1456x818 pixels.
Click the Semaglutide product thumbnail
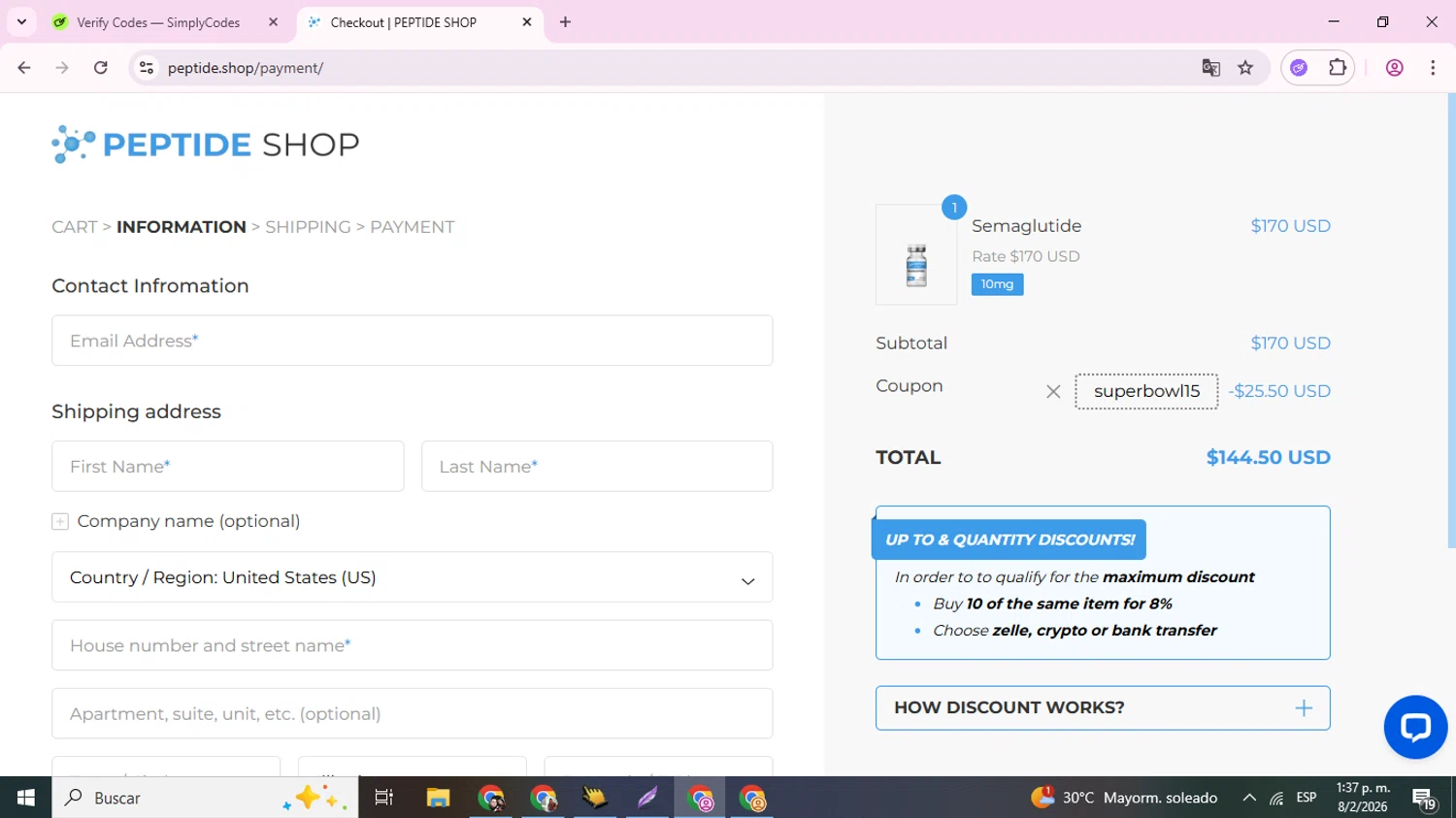tap(916, 255)
